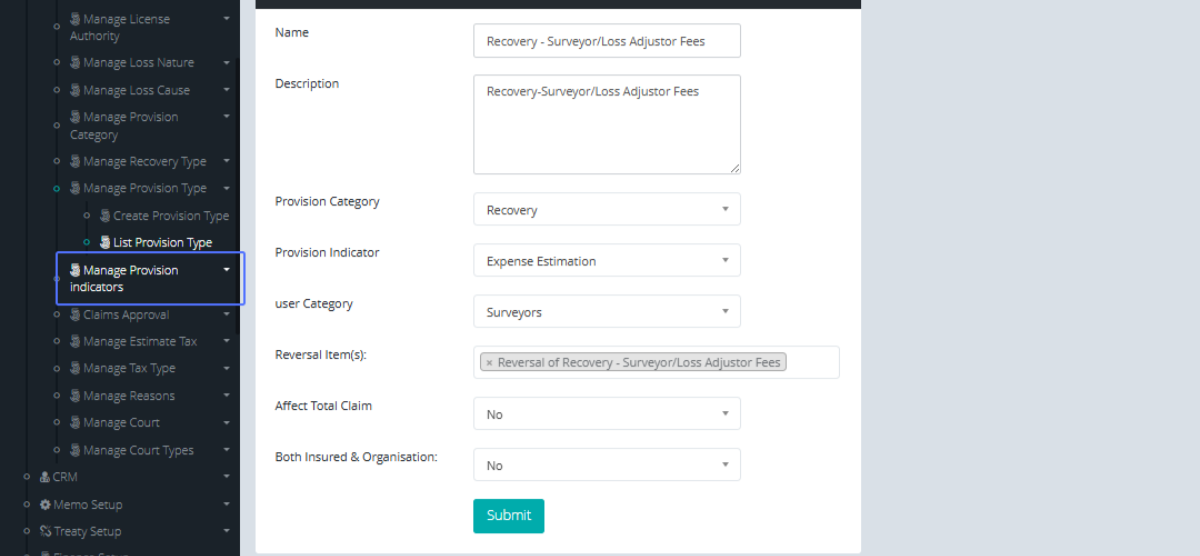
Task: Open List Provision Type page
Action: [x=162, y=242]
